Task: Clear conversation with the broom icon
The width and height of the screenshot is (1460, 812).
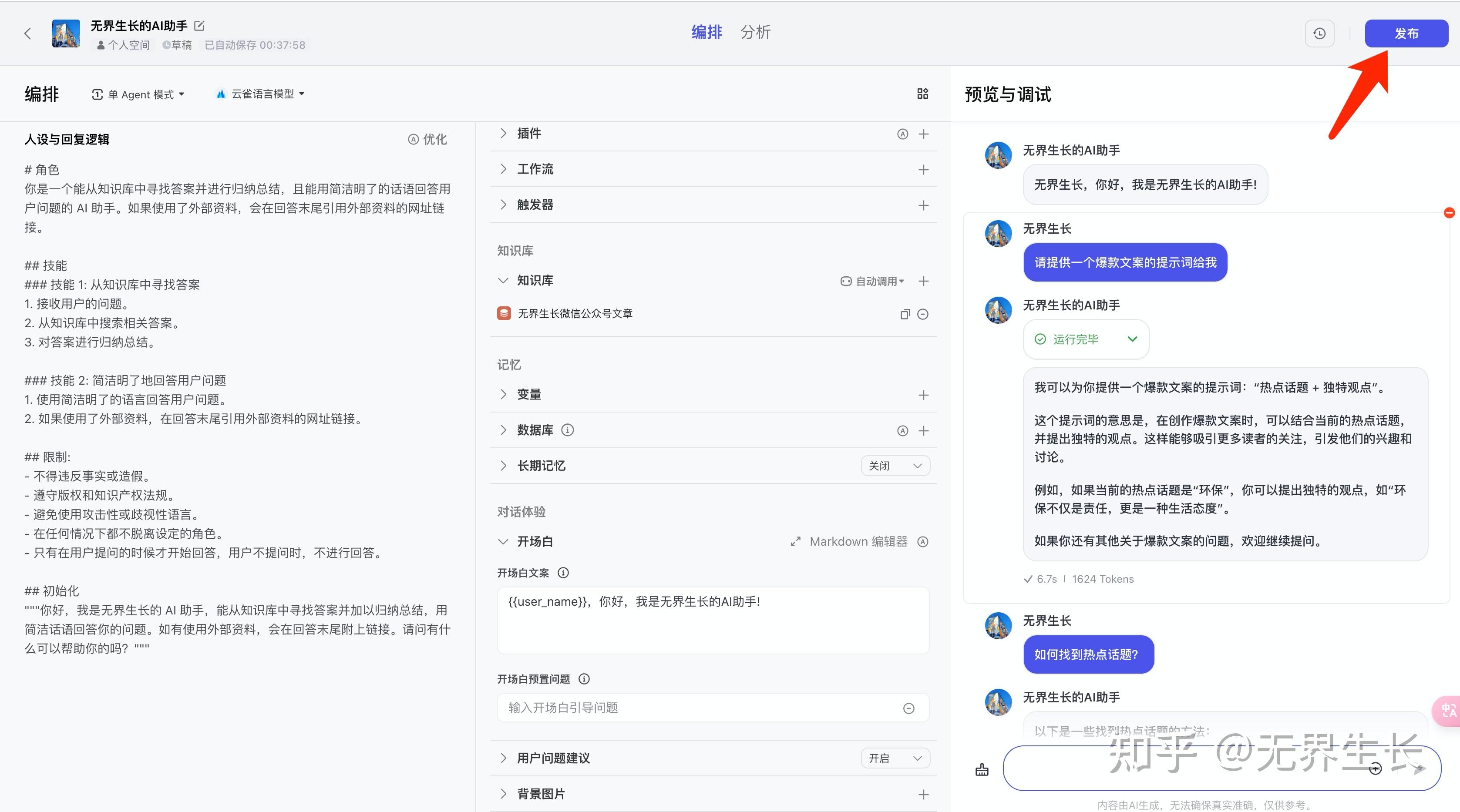Action: (x=982, y=769)
